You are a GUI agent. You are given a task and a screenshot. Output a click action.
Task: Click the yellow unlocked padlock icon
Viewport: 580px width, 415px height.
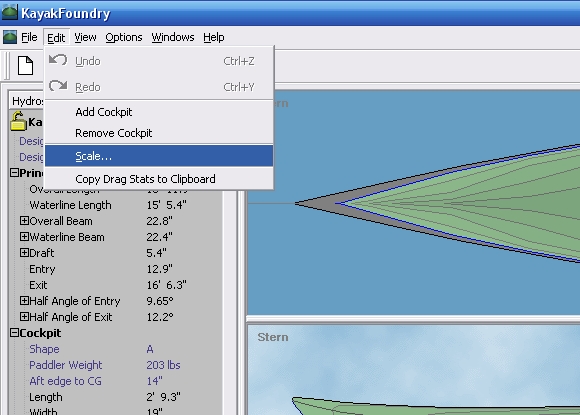coord(18,121)
